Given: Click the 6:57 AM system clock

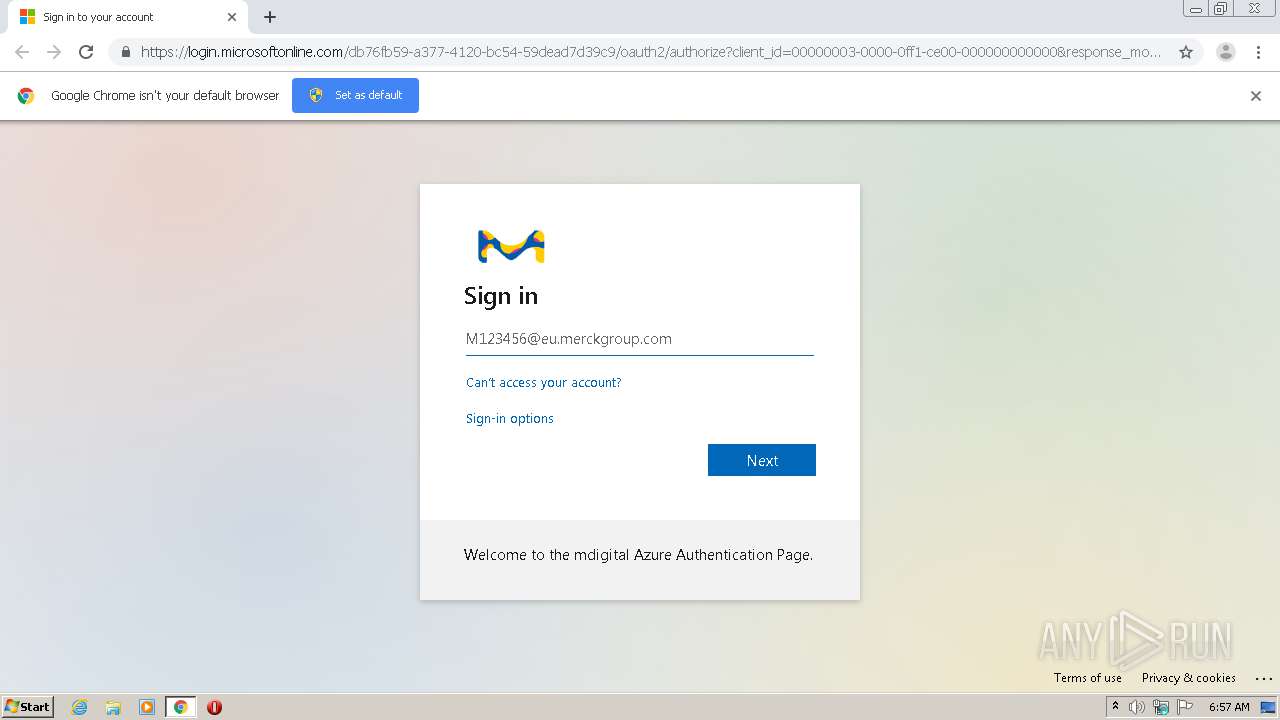Looking at the screenshot, I should tap(1229, 707).
